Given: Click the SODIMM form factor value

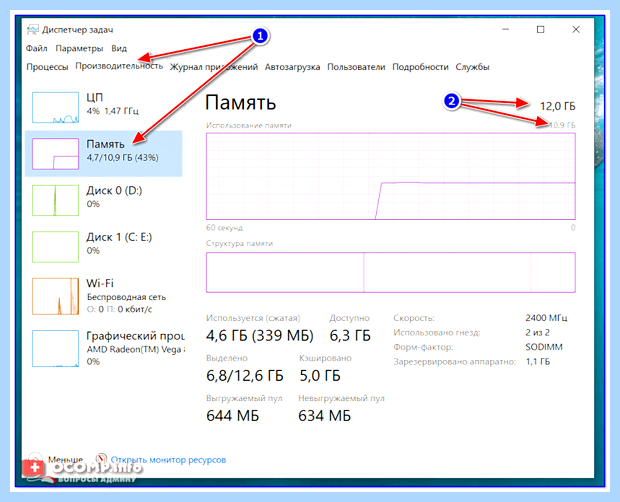Looking at the screenshot, I should (544, 347).
